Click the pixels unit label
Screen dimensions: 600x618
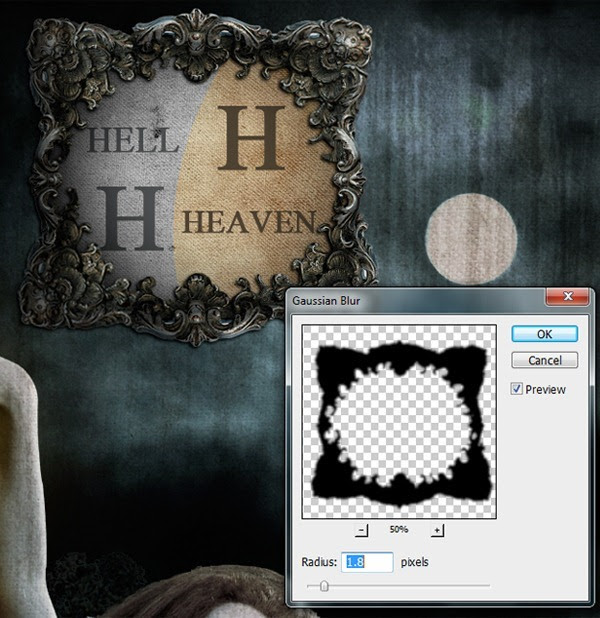414,562
